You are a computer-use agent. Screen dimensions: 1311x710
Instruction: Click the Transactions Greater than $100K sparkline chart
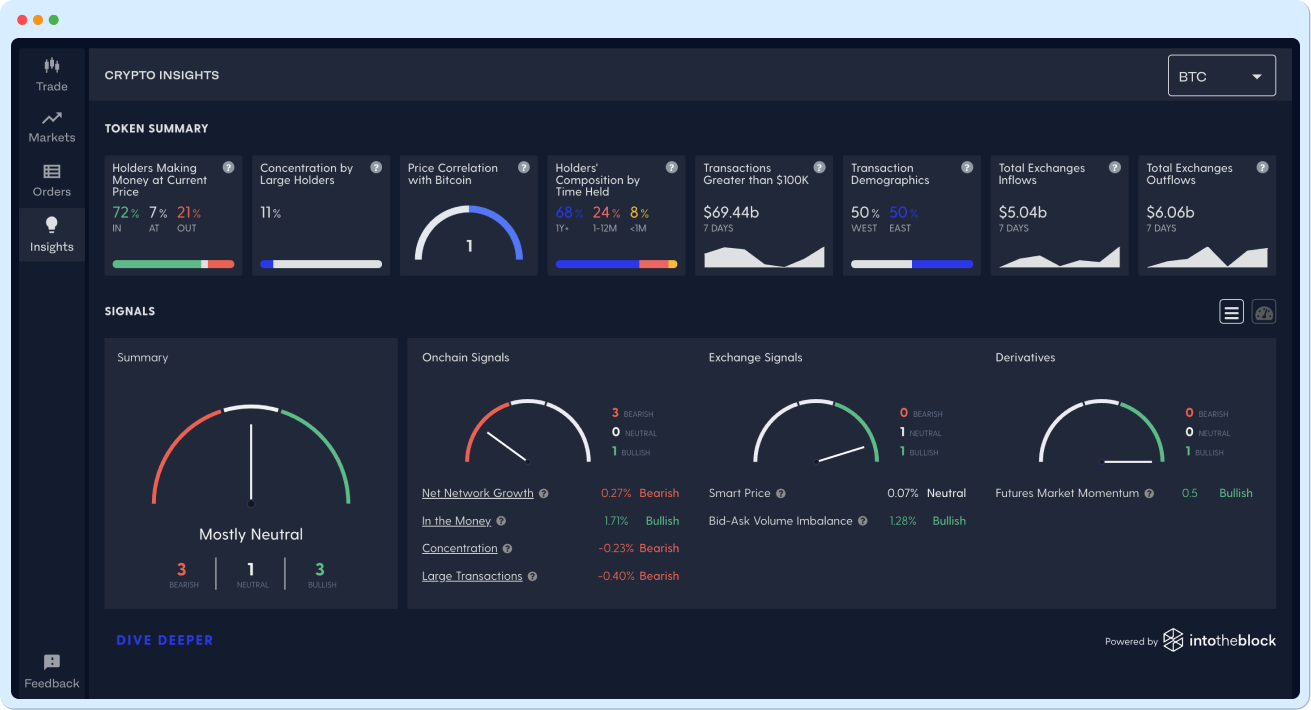click(x=763, y=257)
